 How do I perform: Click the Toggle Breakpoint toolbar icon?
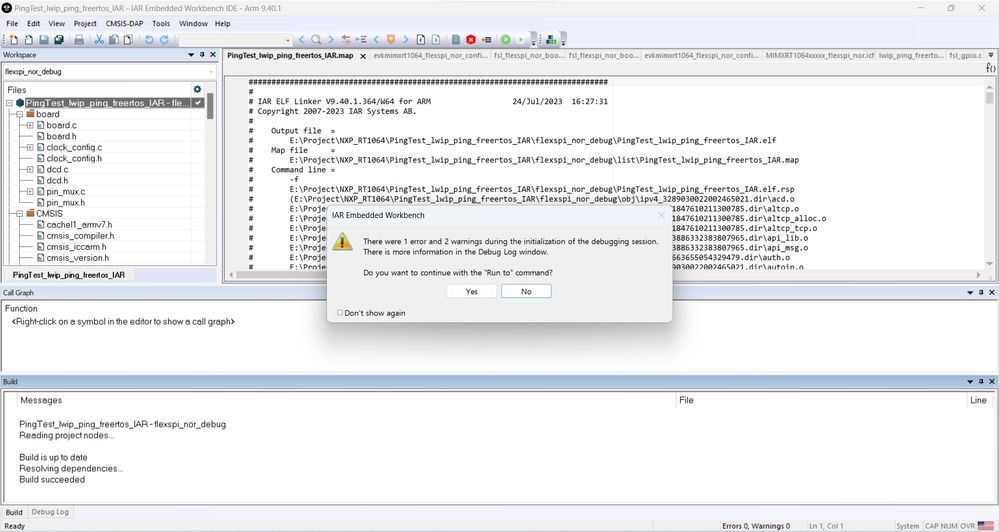(486, 40)
